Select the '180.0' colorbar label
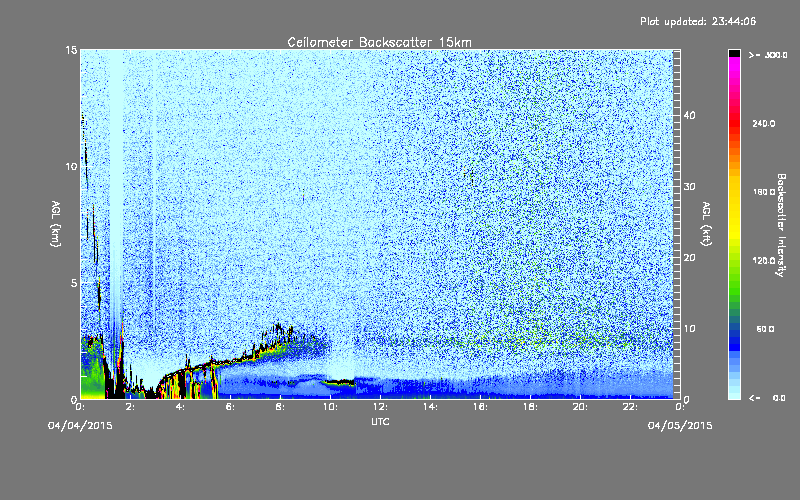The width and height of the screenshot is (800, 500). pyautogui.click(x=764, y=192)
